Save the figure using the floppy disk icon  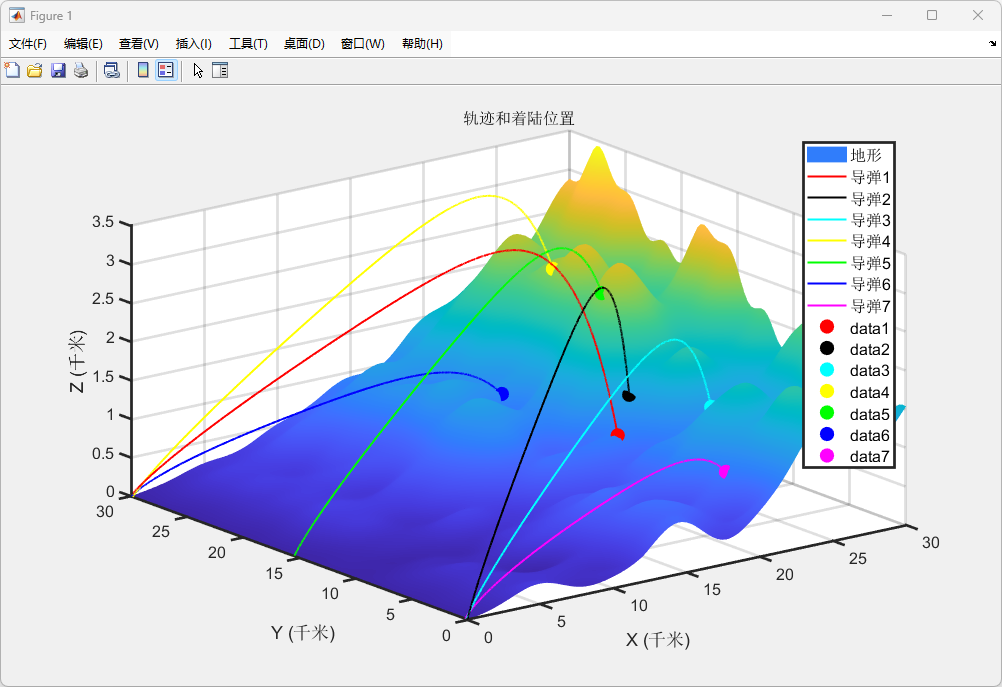point(58,70)
